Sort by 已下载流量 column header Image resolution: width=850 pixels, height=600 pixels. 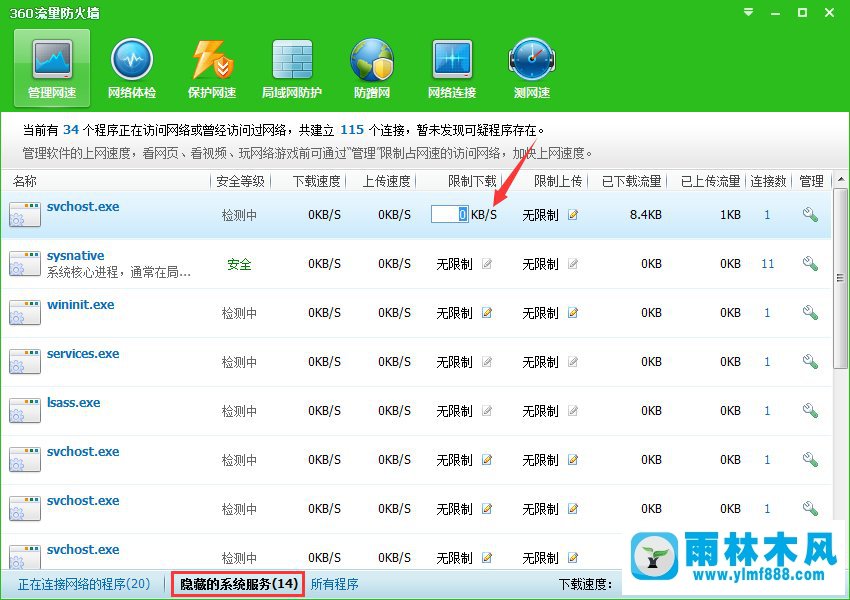(x=632, y=181)
